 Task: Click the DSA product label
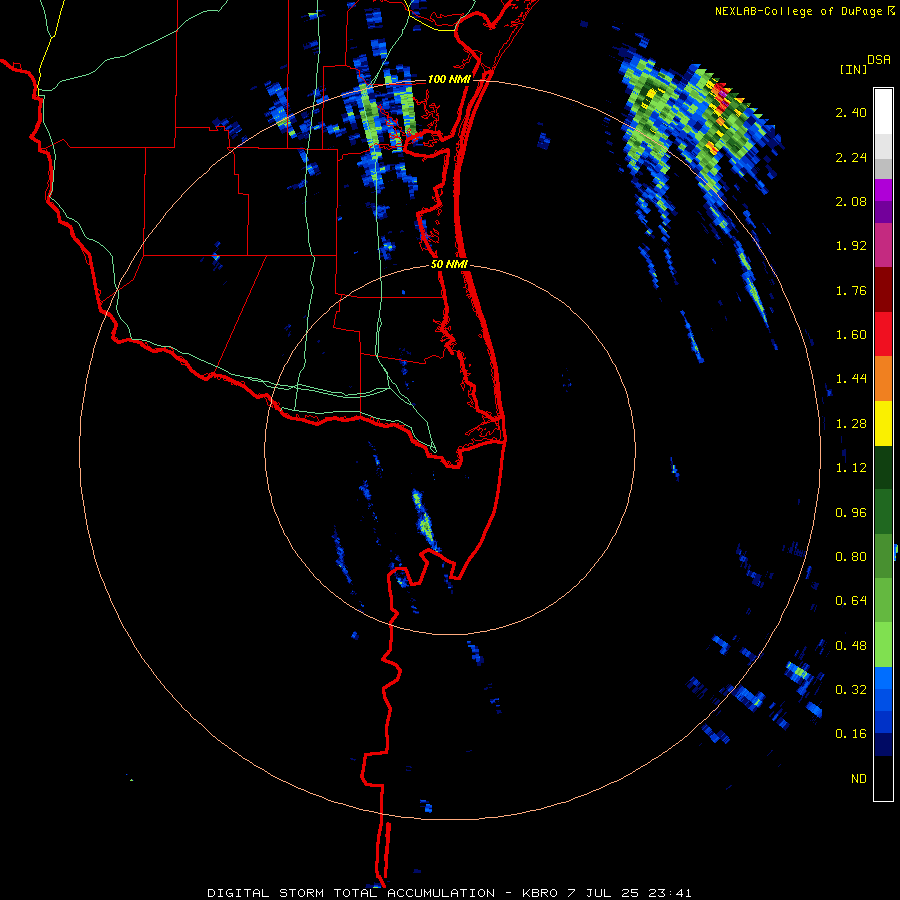pyautogui.click(x=879, y=59)
